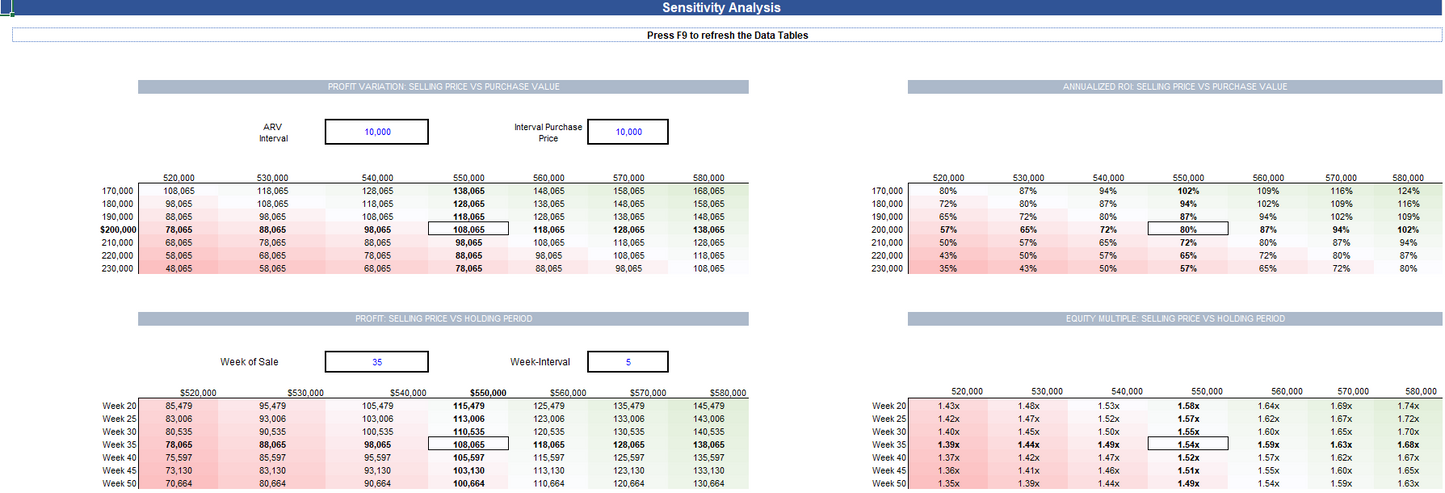Click the outlined 80% cell in ROI table
The height and width of the screenshot is (493, 1445).
[1188, 229]
